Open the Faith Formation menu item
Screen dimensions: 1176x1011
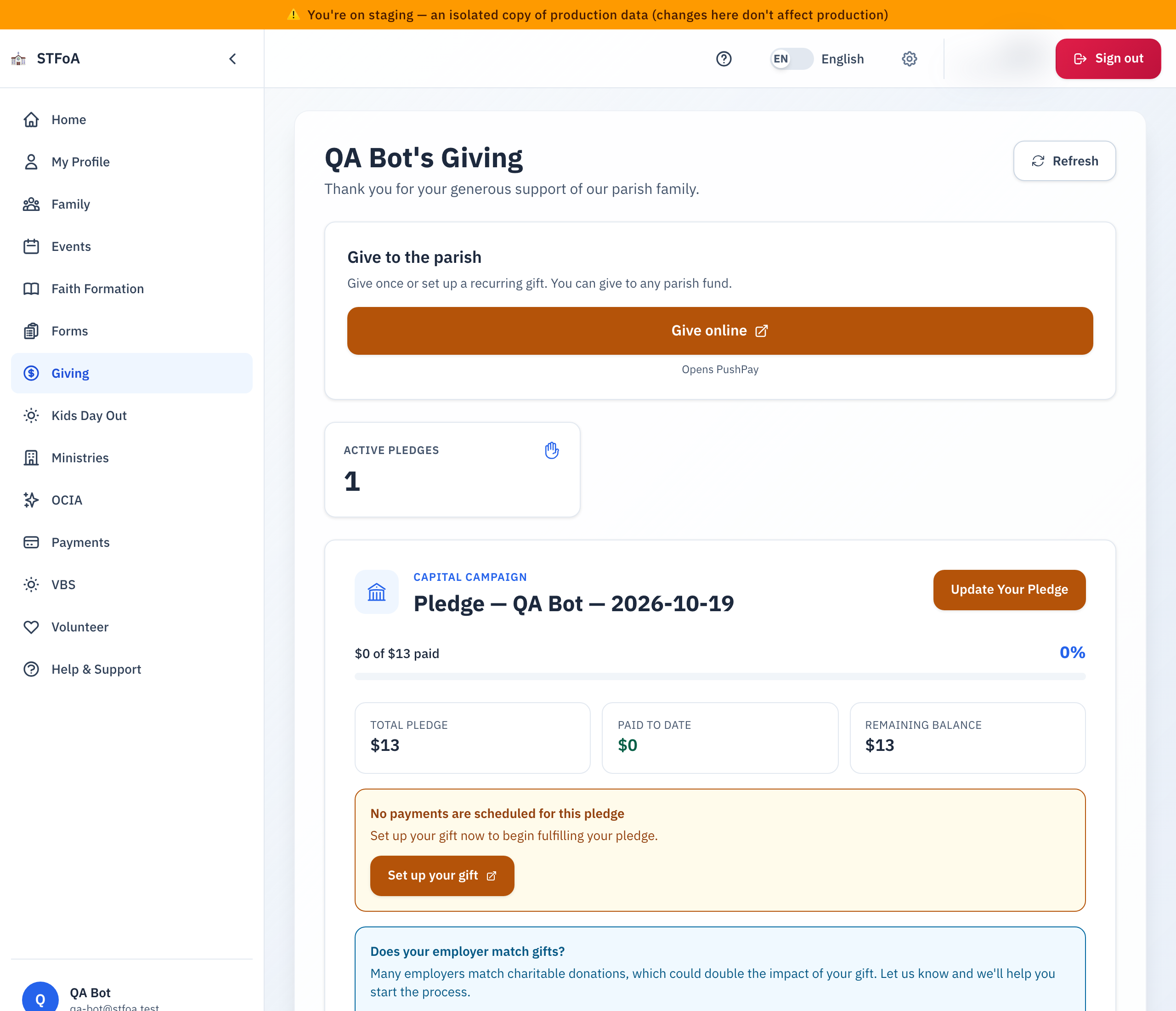tap(132, 289)
